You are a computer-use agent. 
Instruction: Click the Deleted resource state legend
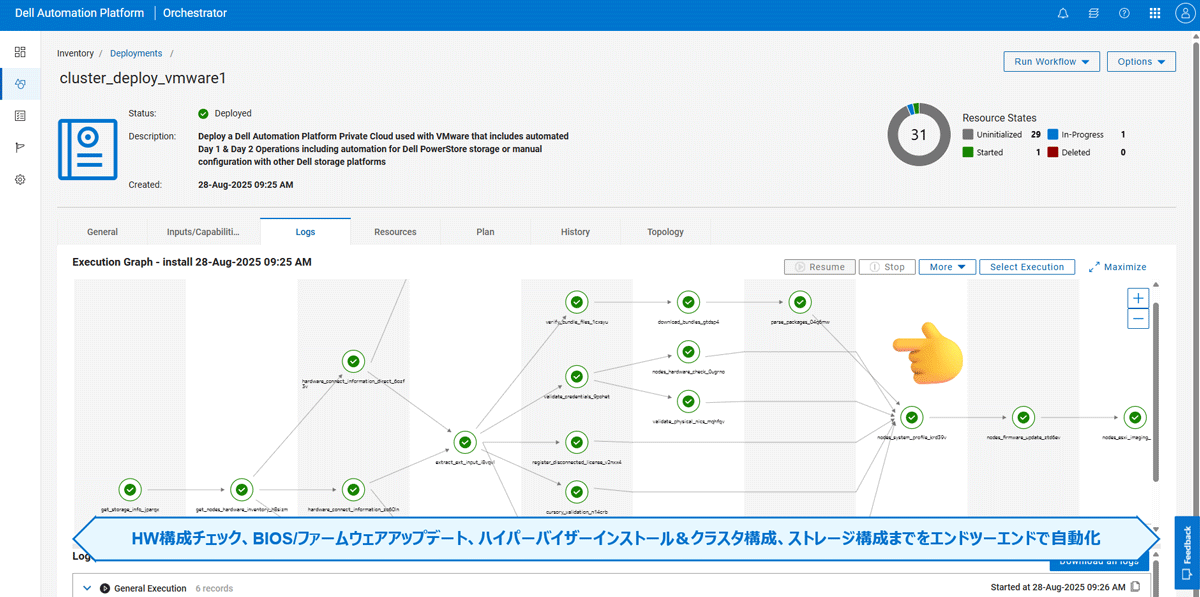(x=1086, y=153)
